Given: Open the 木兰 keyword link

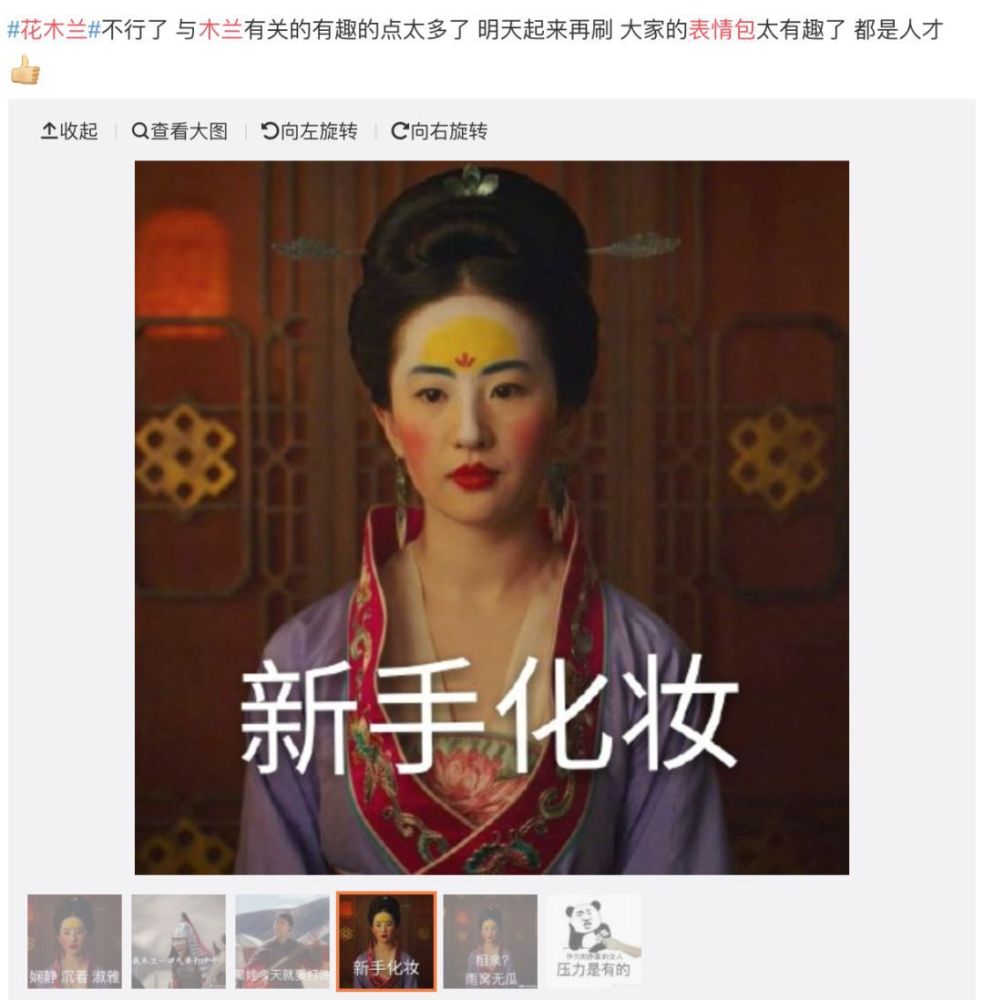Looking at the screenshot, I should tap(221, 29).
